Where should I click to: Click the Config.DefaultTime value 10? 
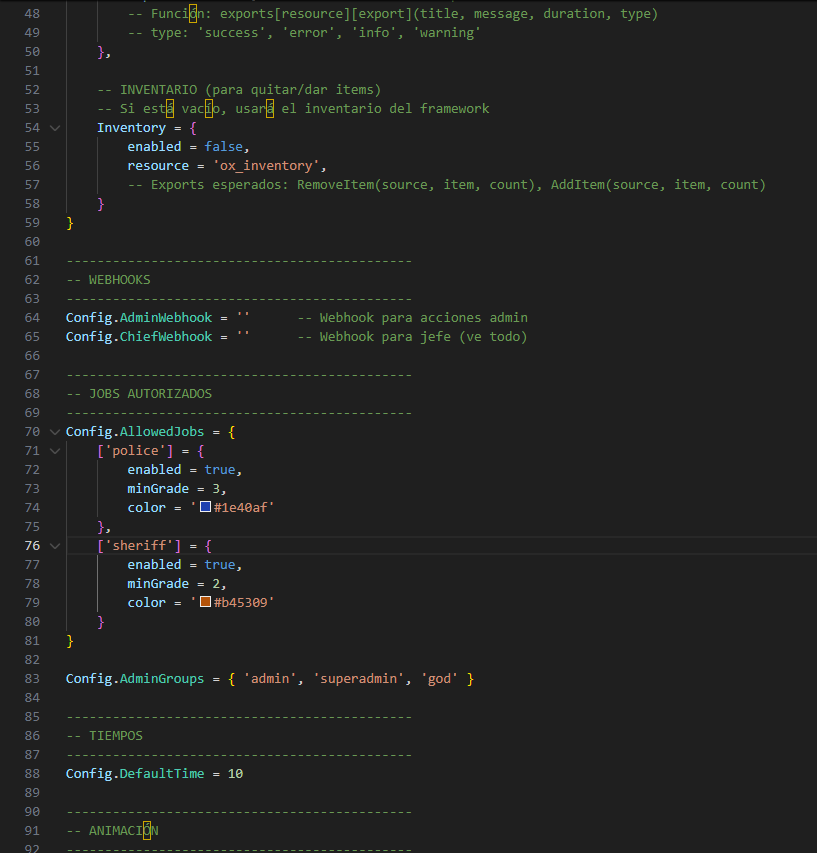tap(235, 774)
